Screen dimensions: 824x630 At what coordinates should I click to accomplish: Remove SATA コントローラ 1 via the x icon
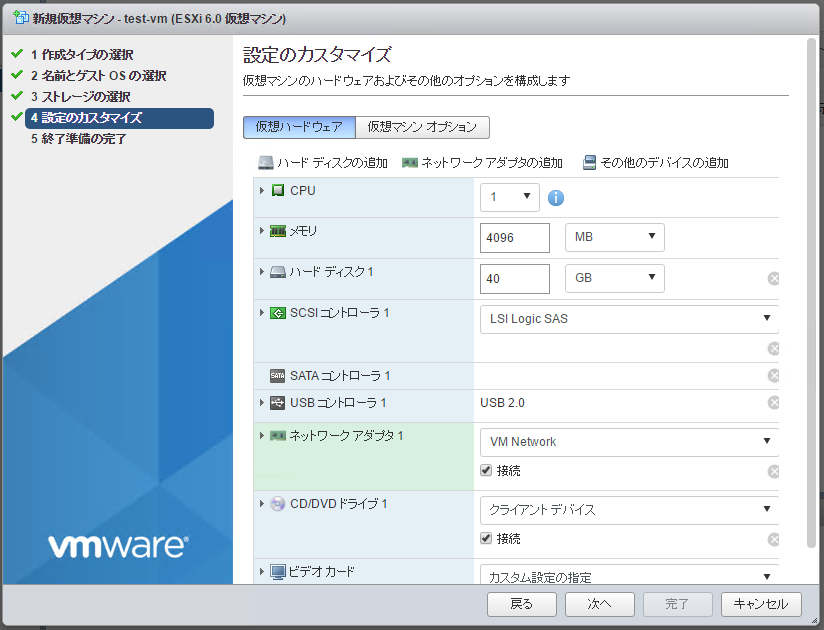pyautogui.click(x=773, y=374)
